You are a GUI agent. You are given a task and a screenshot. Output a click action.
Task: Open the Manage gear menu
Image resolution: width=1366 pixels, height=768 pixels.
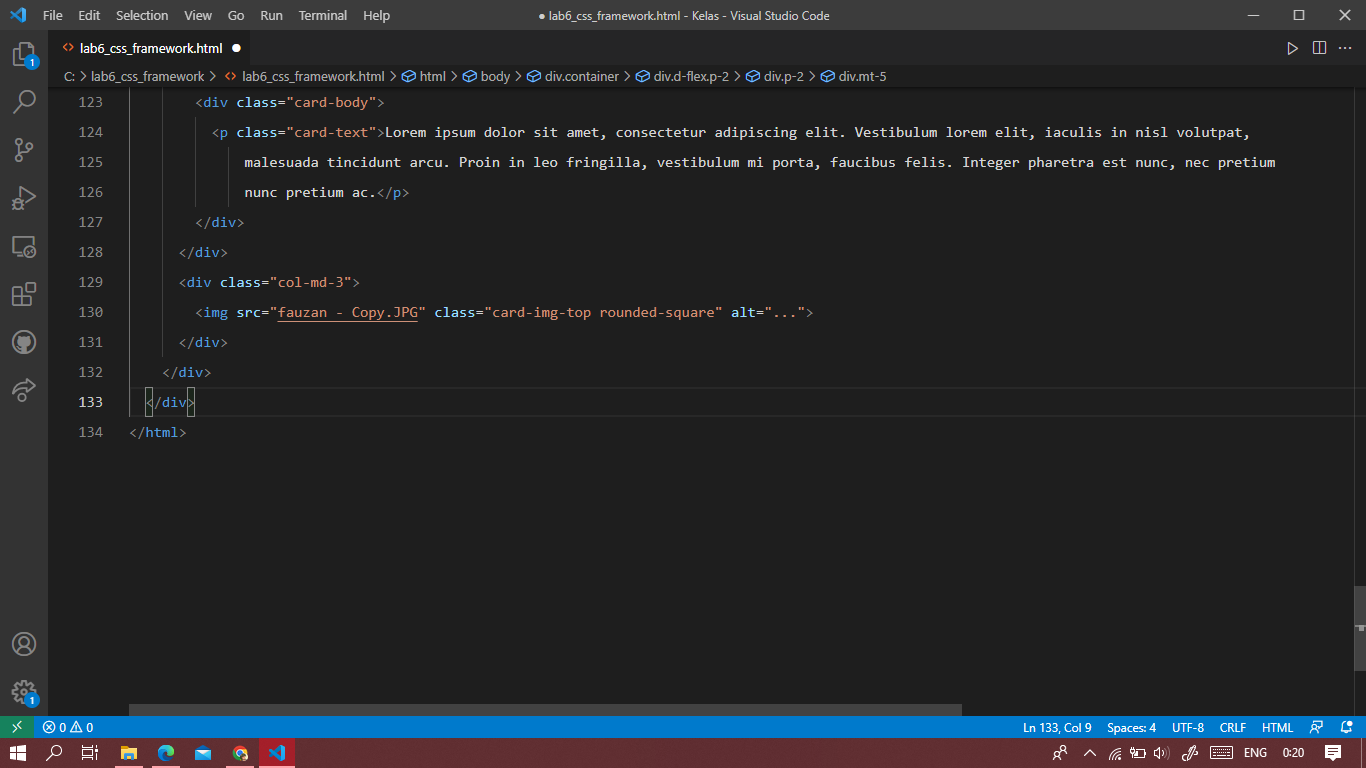point(24,692)
